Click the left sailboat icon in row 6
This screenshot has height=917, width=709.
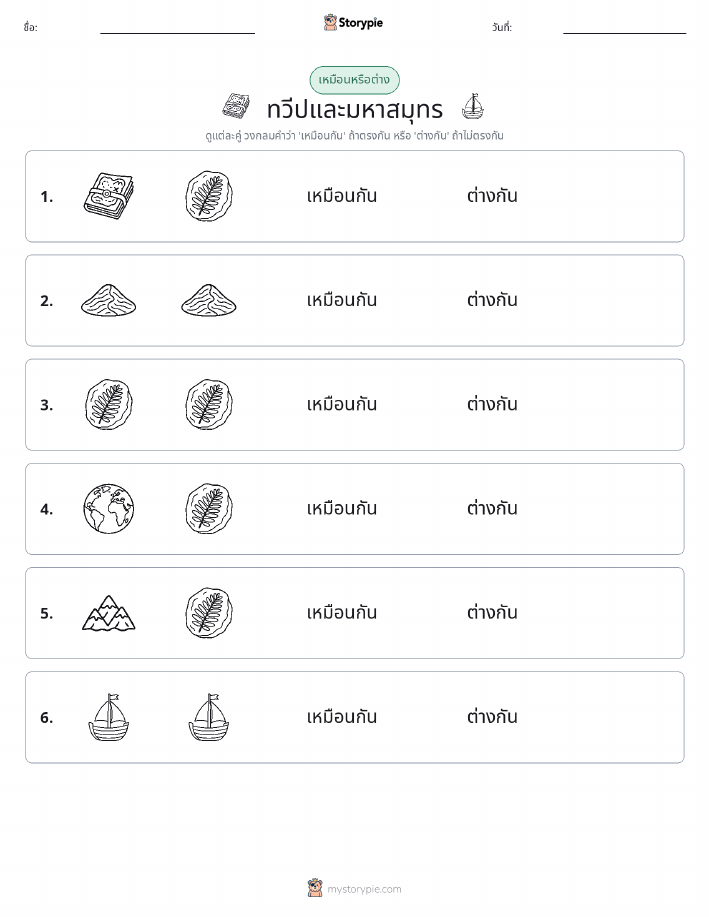click(109, 717)
